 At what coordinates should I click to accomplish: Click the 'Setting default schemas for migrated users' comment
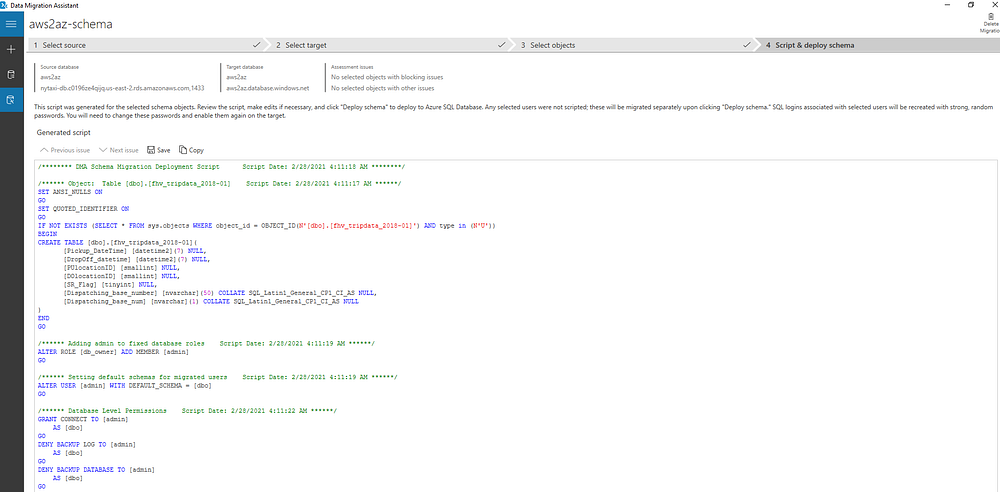(217, 377)
